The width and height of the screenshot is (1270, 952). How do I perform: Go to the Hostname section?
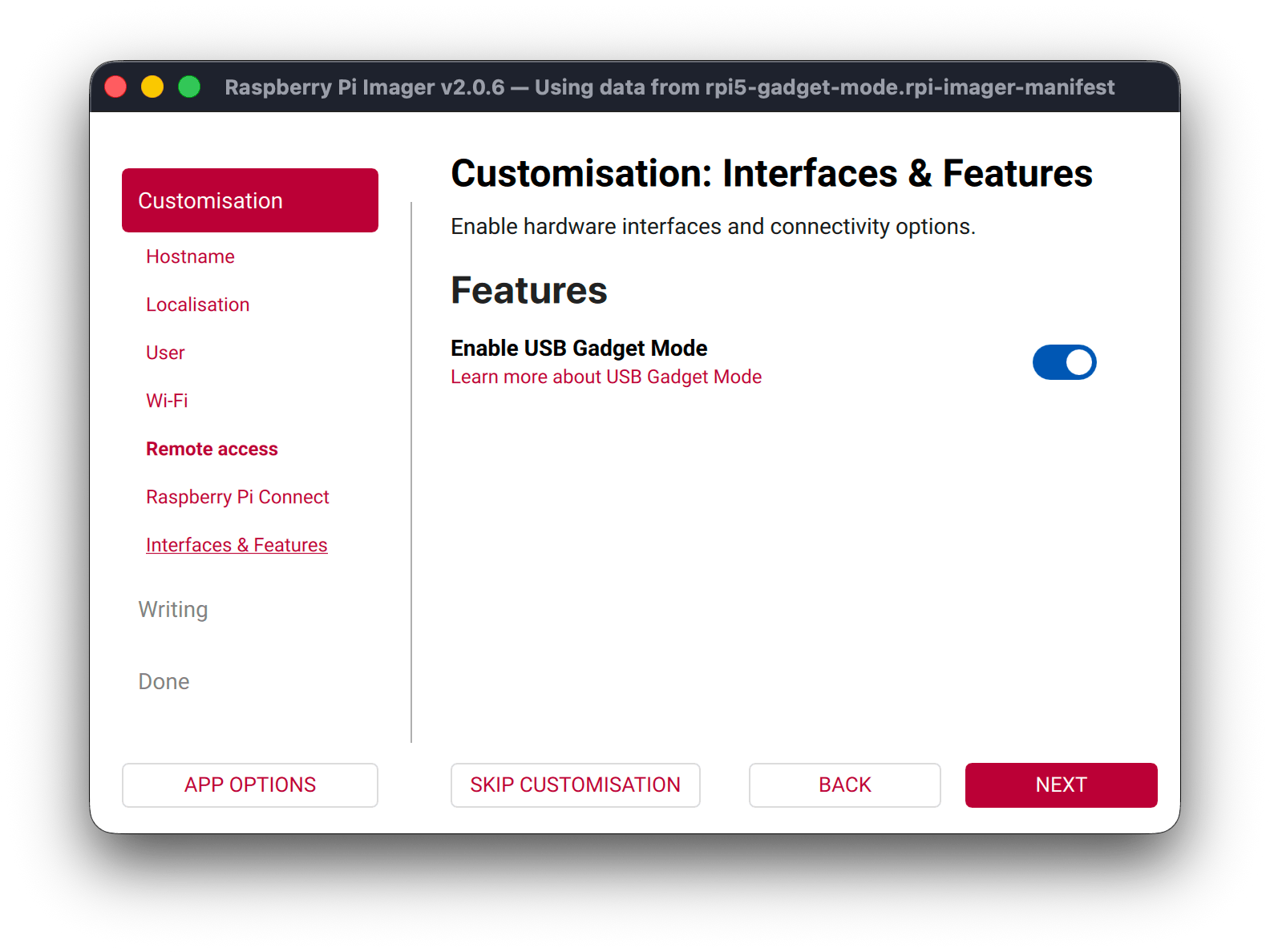tap(190, 256)
